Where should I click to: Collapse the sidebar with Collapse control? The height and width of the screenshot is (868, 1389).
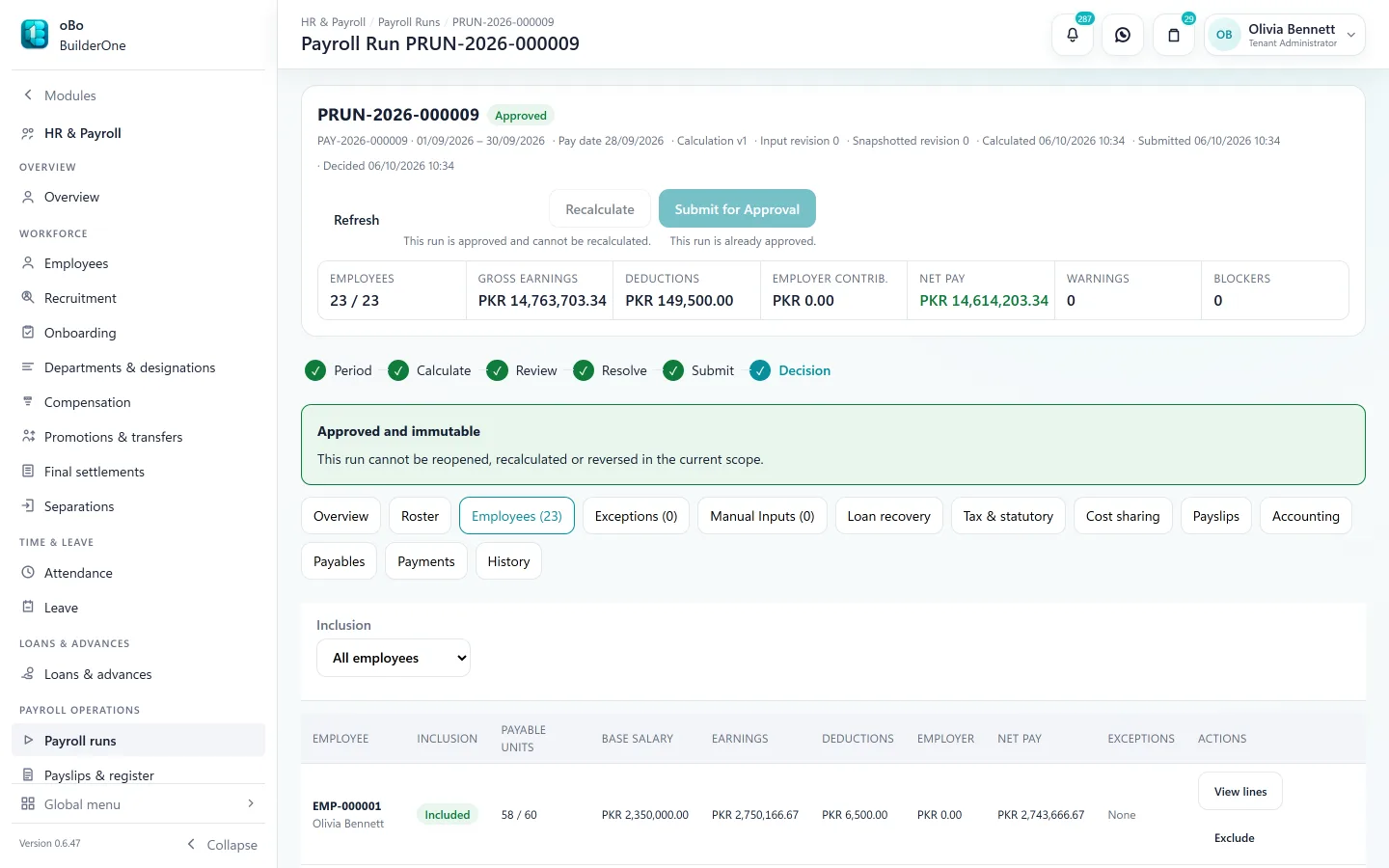[222, 845]
